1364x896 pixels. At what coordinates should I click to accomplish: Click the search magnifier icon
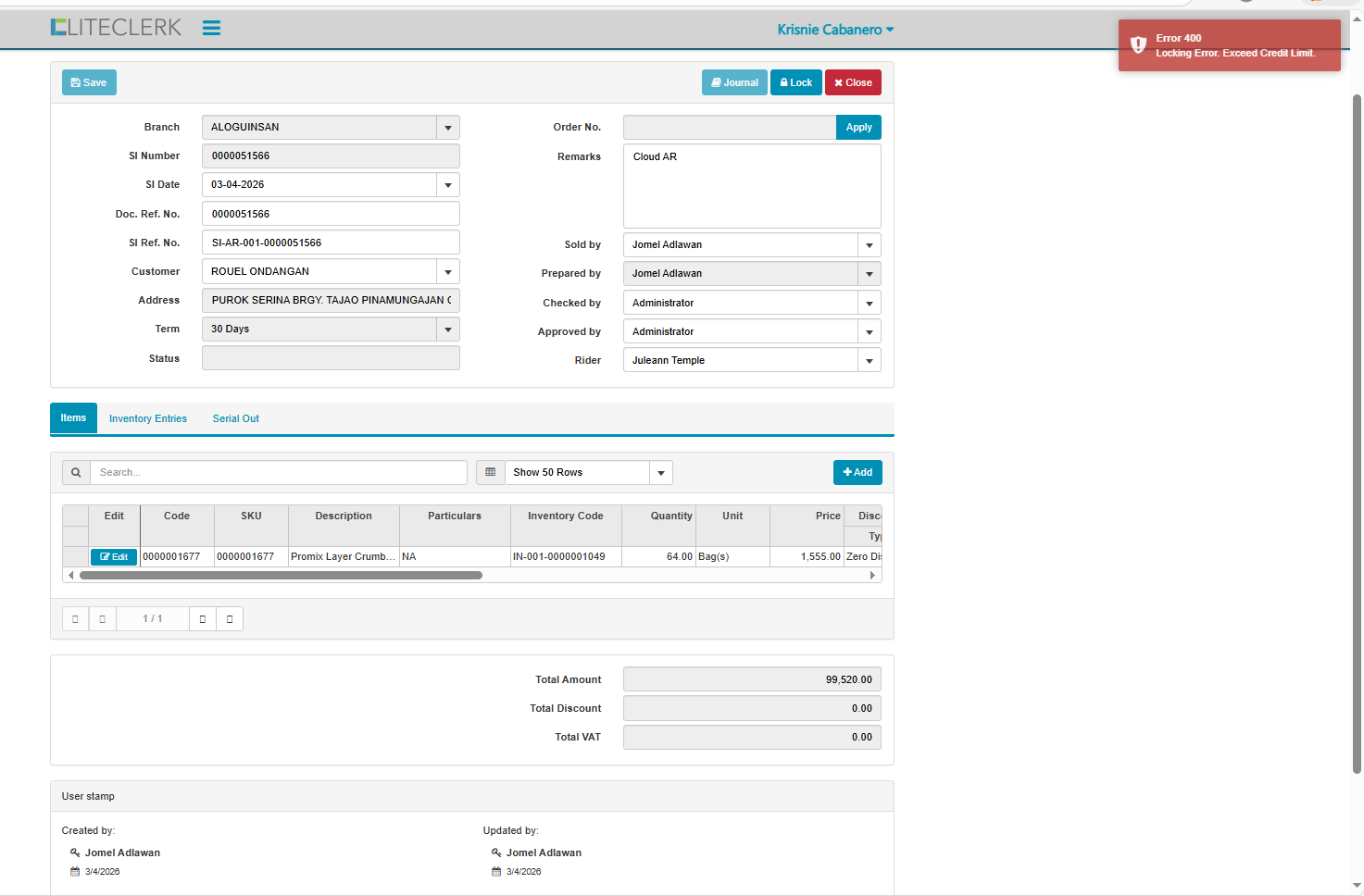(x=76, y=472)
